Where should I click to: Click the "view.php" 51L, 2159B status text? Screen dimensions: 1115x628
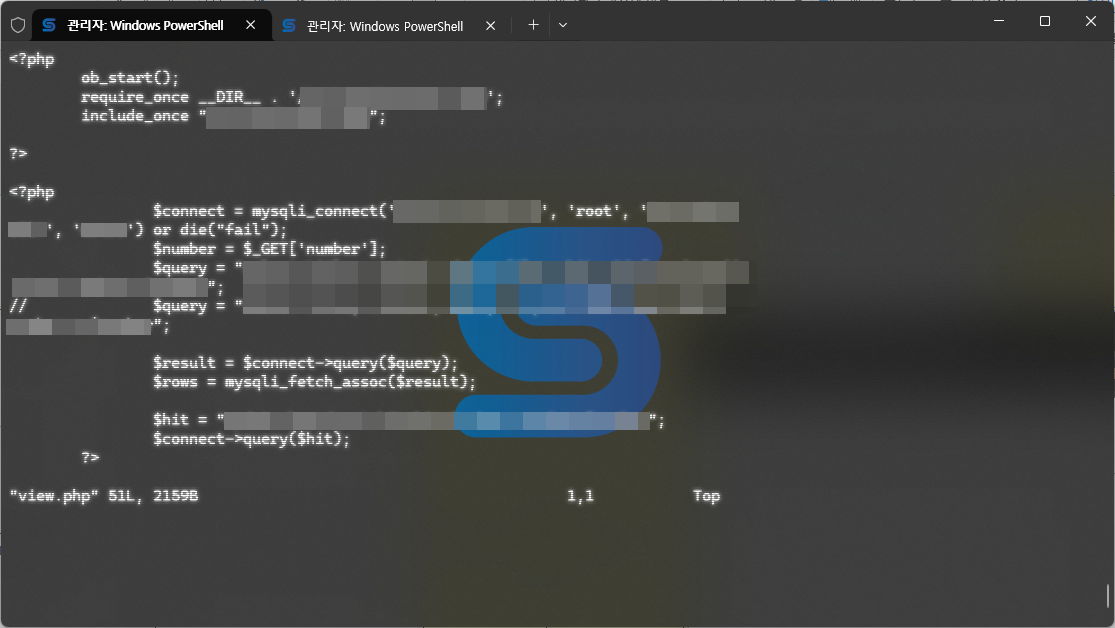click(104, 496)
